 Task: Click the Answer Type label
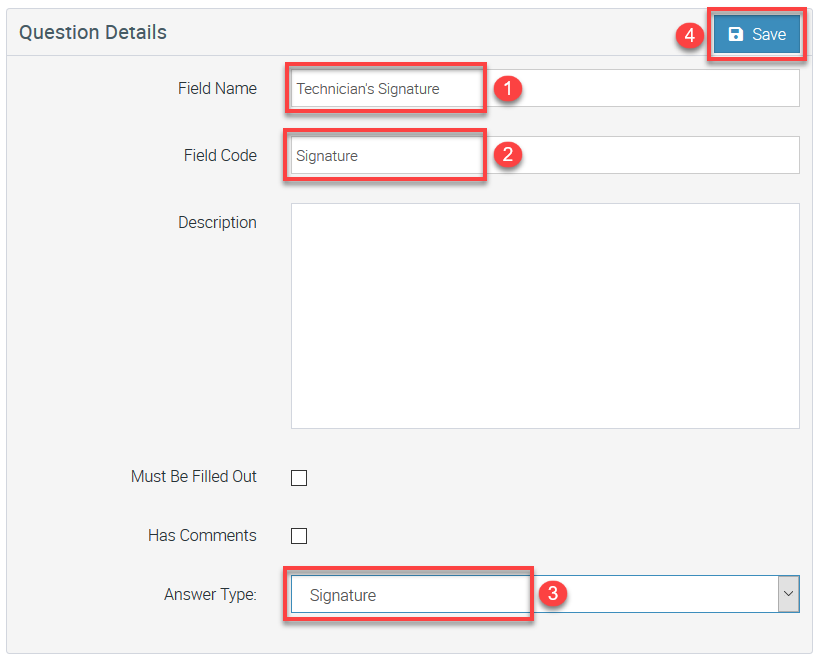210,595
